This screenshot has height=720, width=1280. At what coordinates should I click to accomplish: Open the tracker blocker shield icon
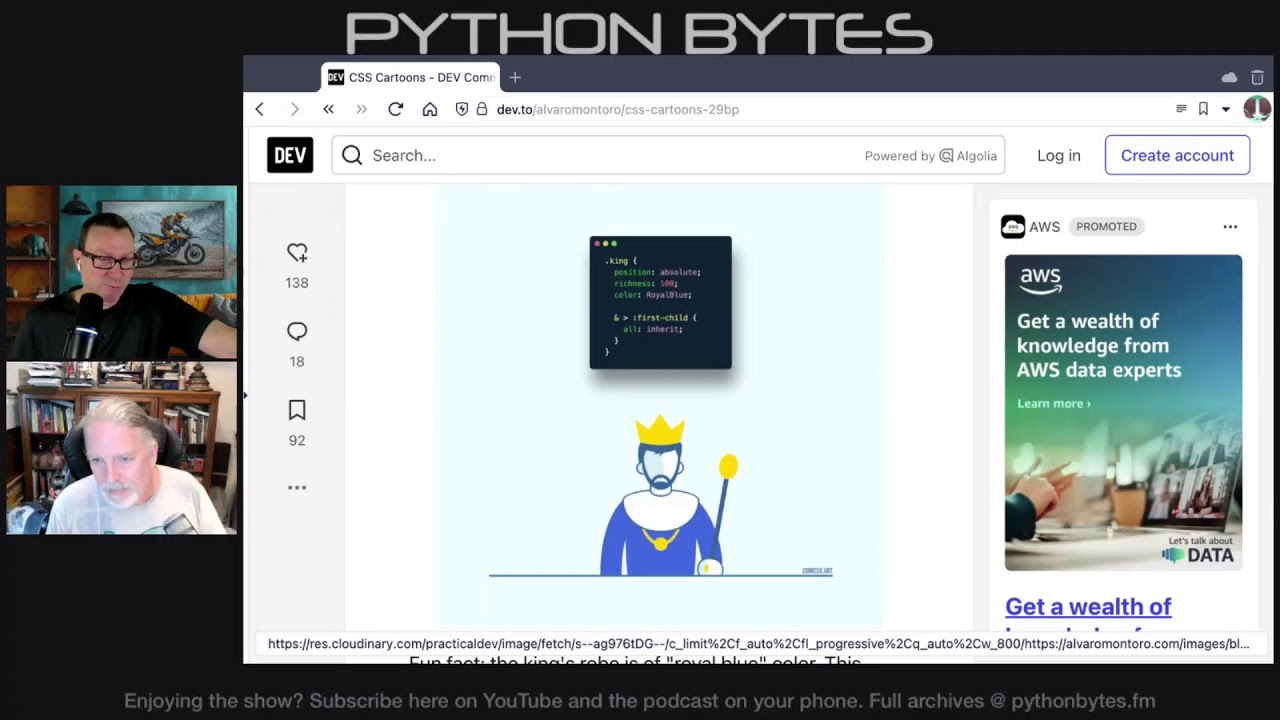[x=461, y=109]
